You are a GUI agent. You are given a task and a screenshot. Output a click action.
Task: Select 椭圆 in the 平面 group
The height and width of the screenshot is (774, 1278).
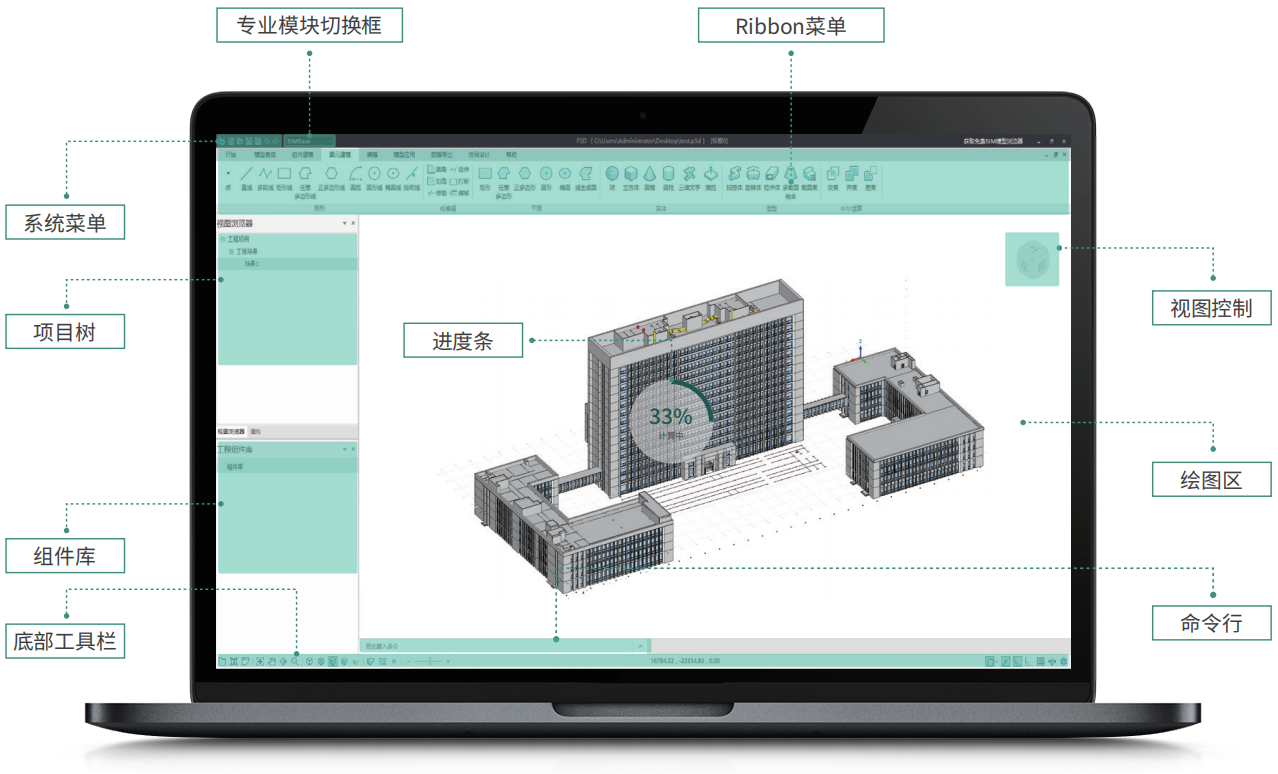(565, 178)
